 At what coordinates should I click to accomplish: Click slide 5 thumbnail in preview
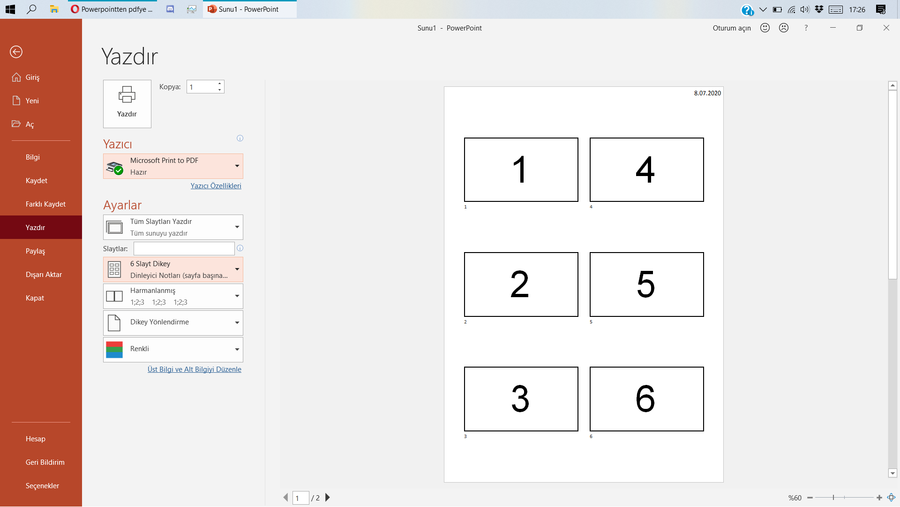(647, 284)
